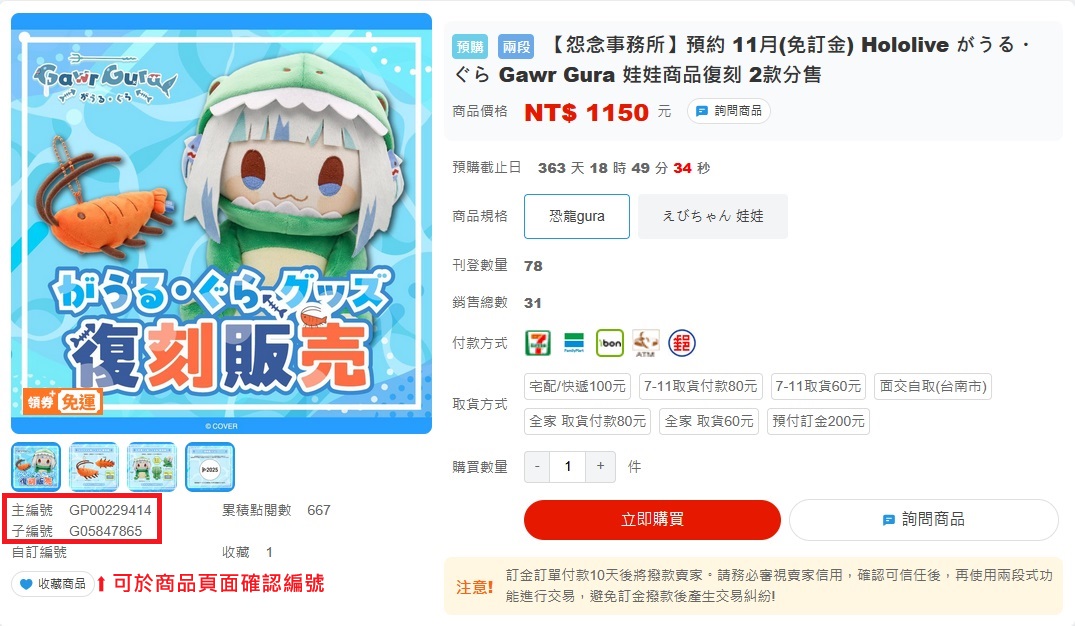Open the fourth thumbnail showing 2025
This screenshot has width=1075, height=626.
click(210, 467)
